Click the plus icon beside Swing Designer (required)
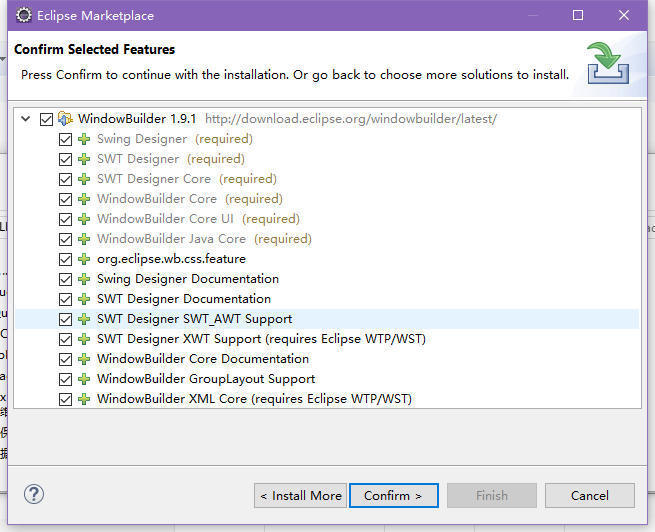655x532 pixels. click(x=84, y=139)
